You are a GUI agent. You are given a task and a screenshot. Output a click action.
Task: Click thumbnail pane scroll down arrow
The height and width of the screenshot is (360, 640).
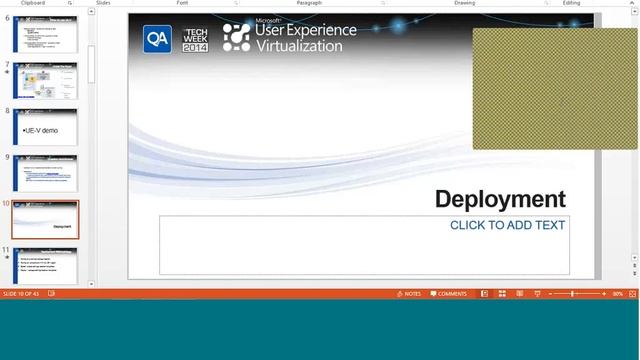(x=91, y=284)
